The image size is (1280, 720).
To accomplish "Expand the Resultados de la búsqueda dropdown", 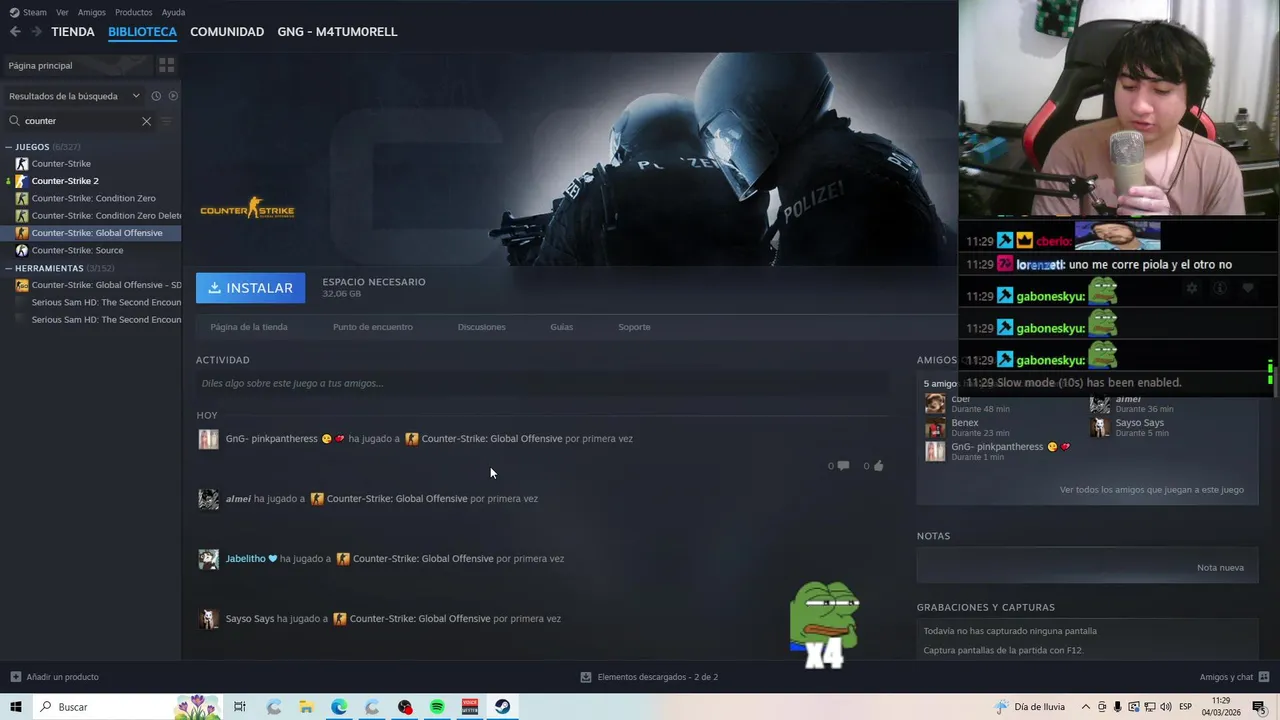I will point(74,96).
